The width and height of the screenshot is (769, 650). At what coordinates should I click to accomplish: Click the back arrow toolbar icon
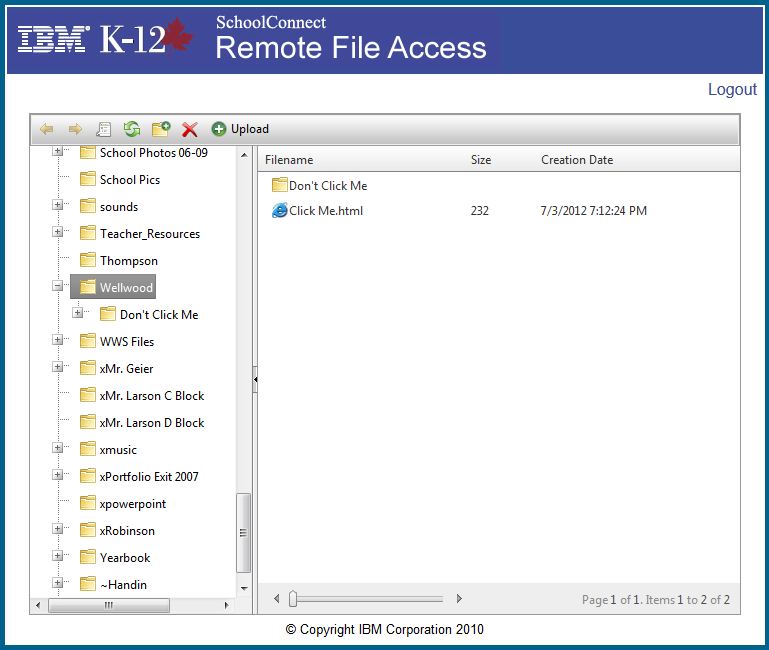47,129
